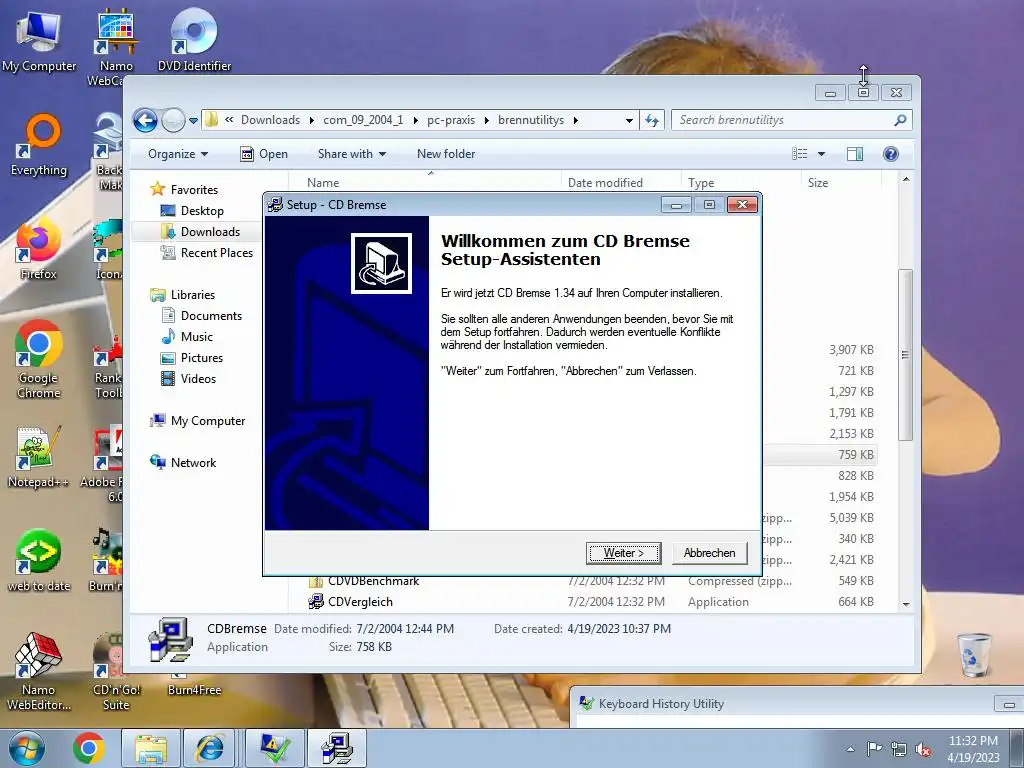Image resolution: width=1024 pixels, height=768 pixels.
Task: Click the address bar refresh icon
Action: pyautogui.click(x=652, y=120)
